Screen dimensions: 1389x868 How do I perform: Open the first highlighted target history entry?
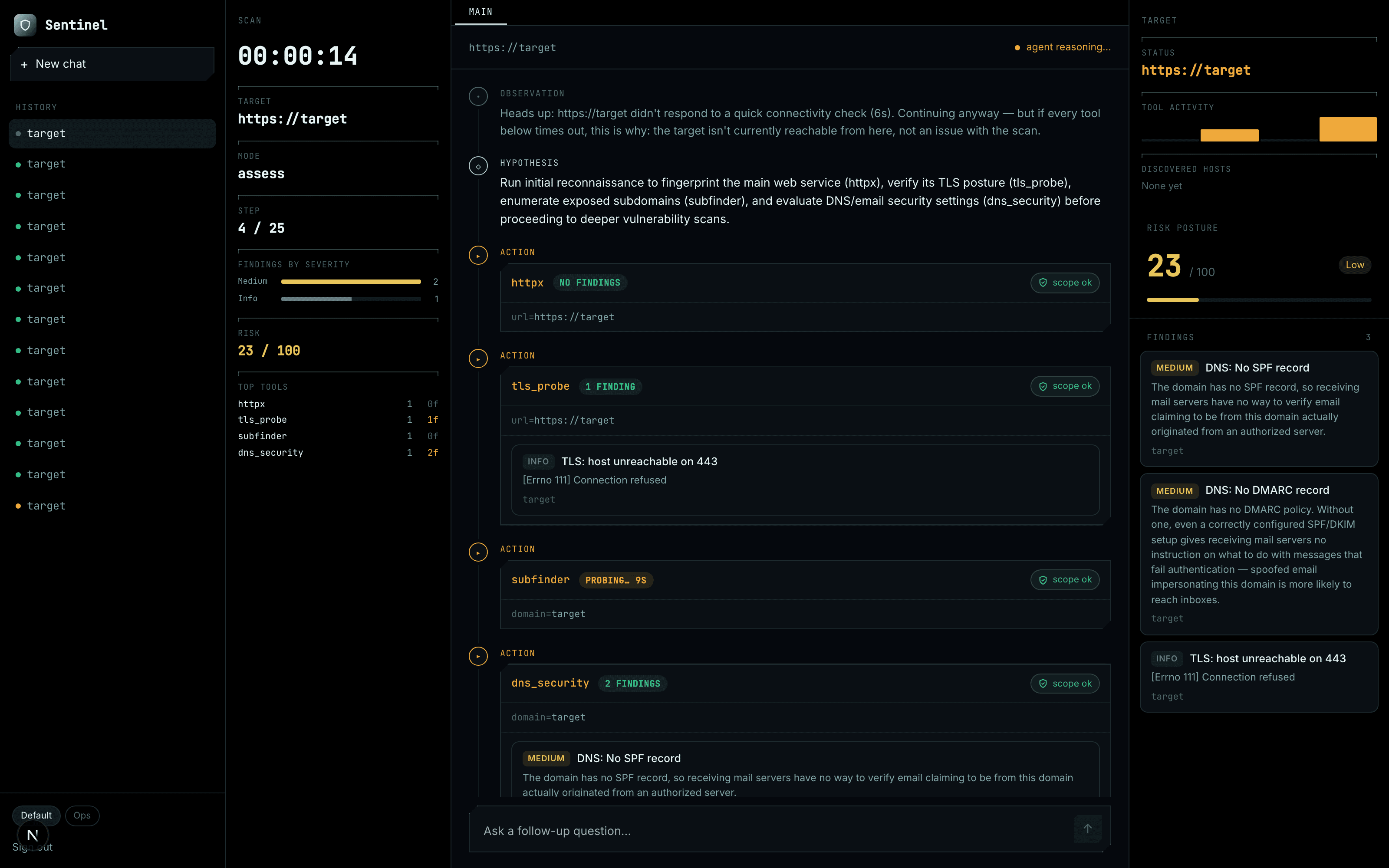(112, 133)
